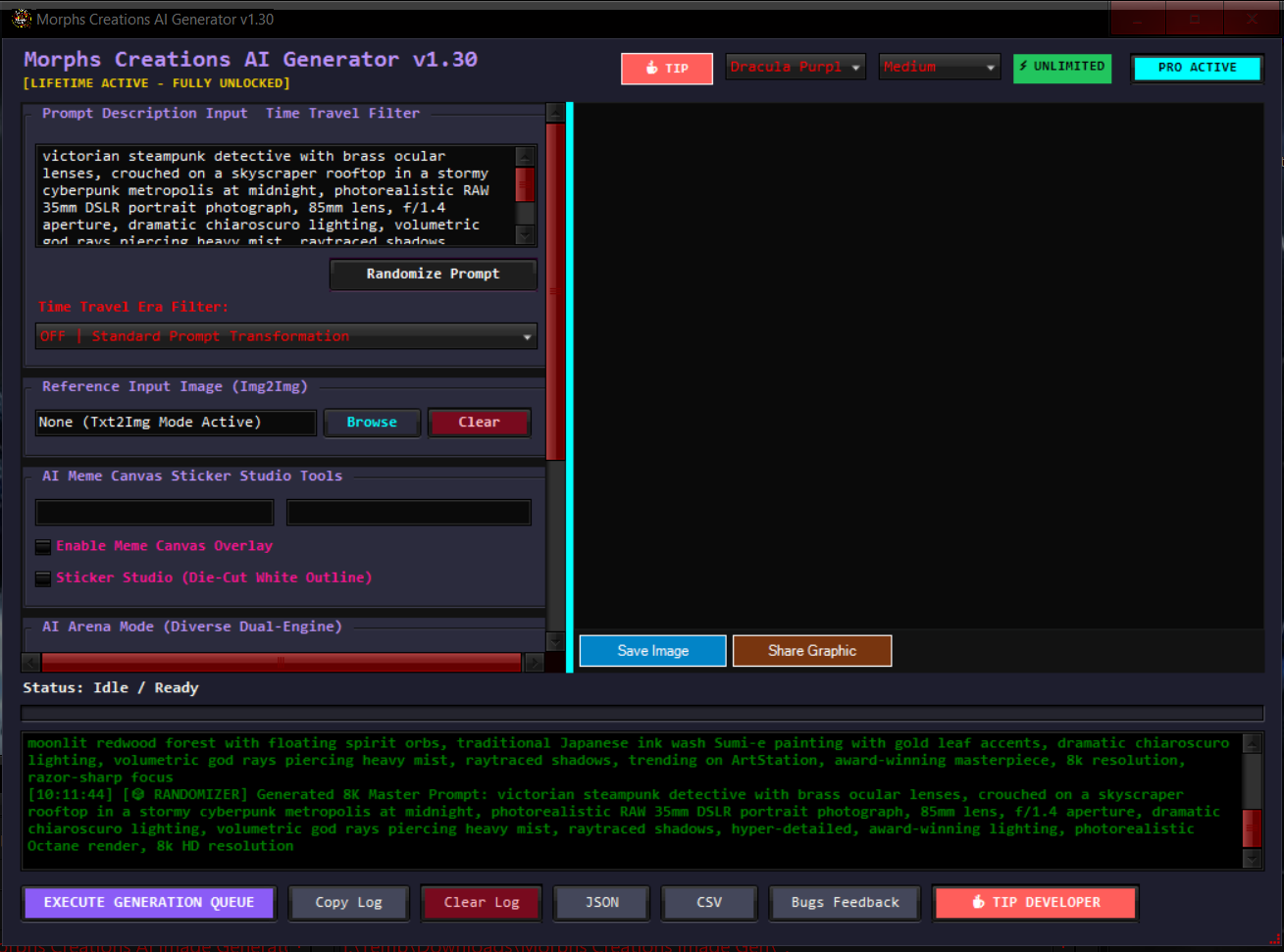Click the Randomize Prompt button

click(433, 275)
